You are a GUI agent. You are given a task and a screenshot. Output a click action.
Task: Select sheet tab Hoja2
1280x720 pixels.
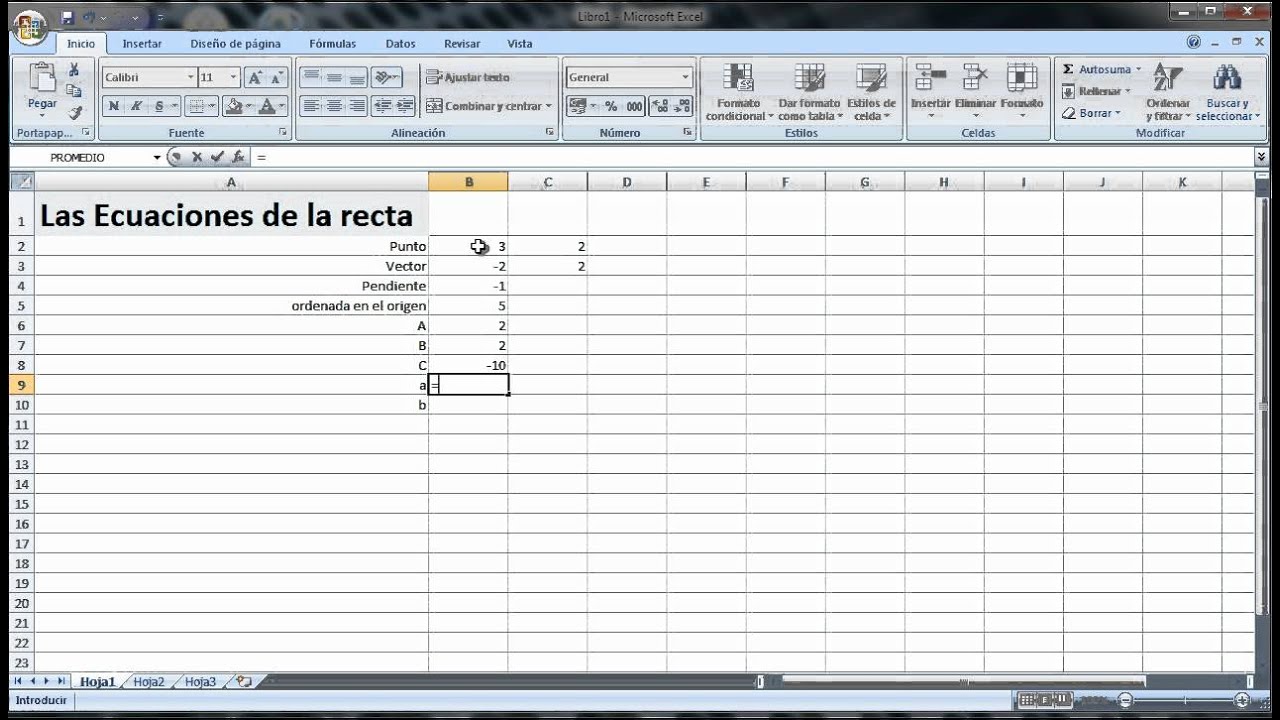tap(148, 681)
